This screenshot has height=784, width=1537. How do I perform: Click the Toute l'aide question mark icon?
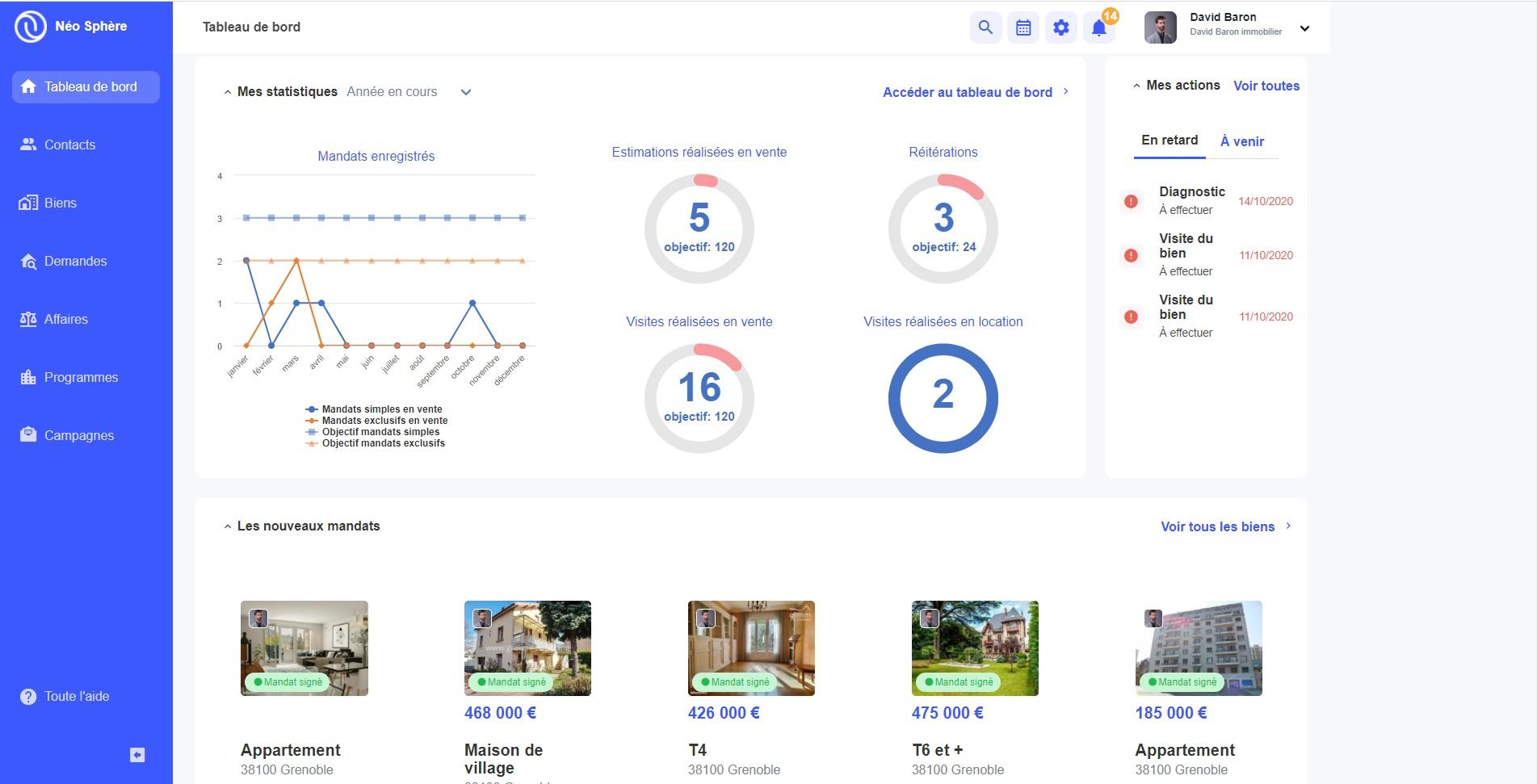coord(28,696)
